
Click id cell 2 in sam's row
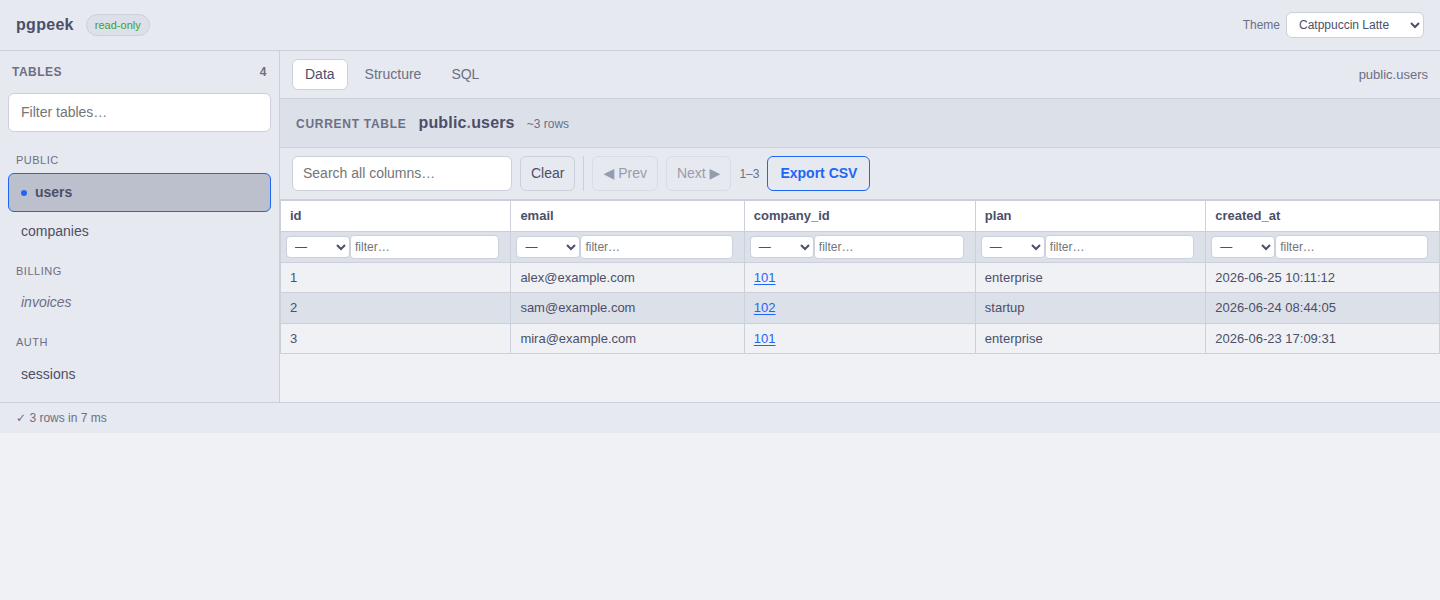click(395, 307)
